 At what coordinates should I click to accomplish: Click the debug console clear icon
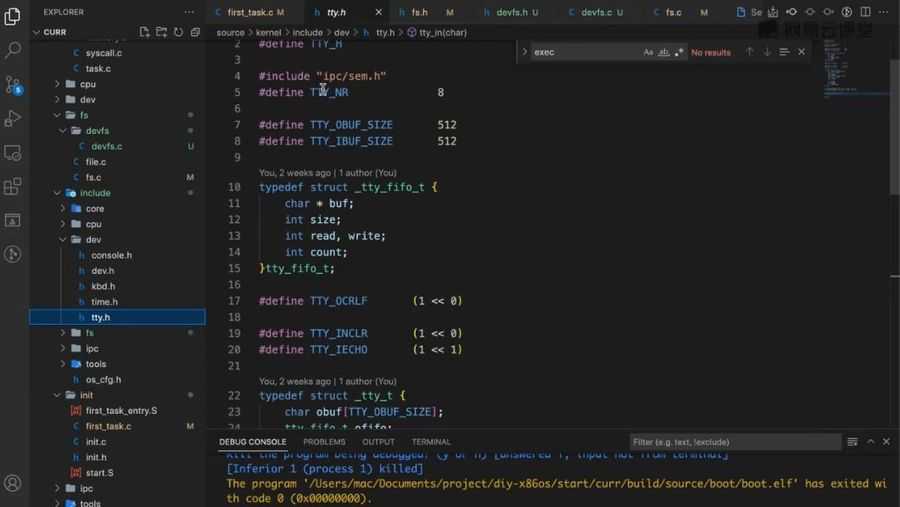pos(852,442)
